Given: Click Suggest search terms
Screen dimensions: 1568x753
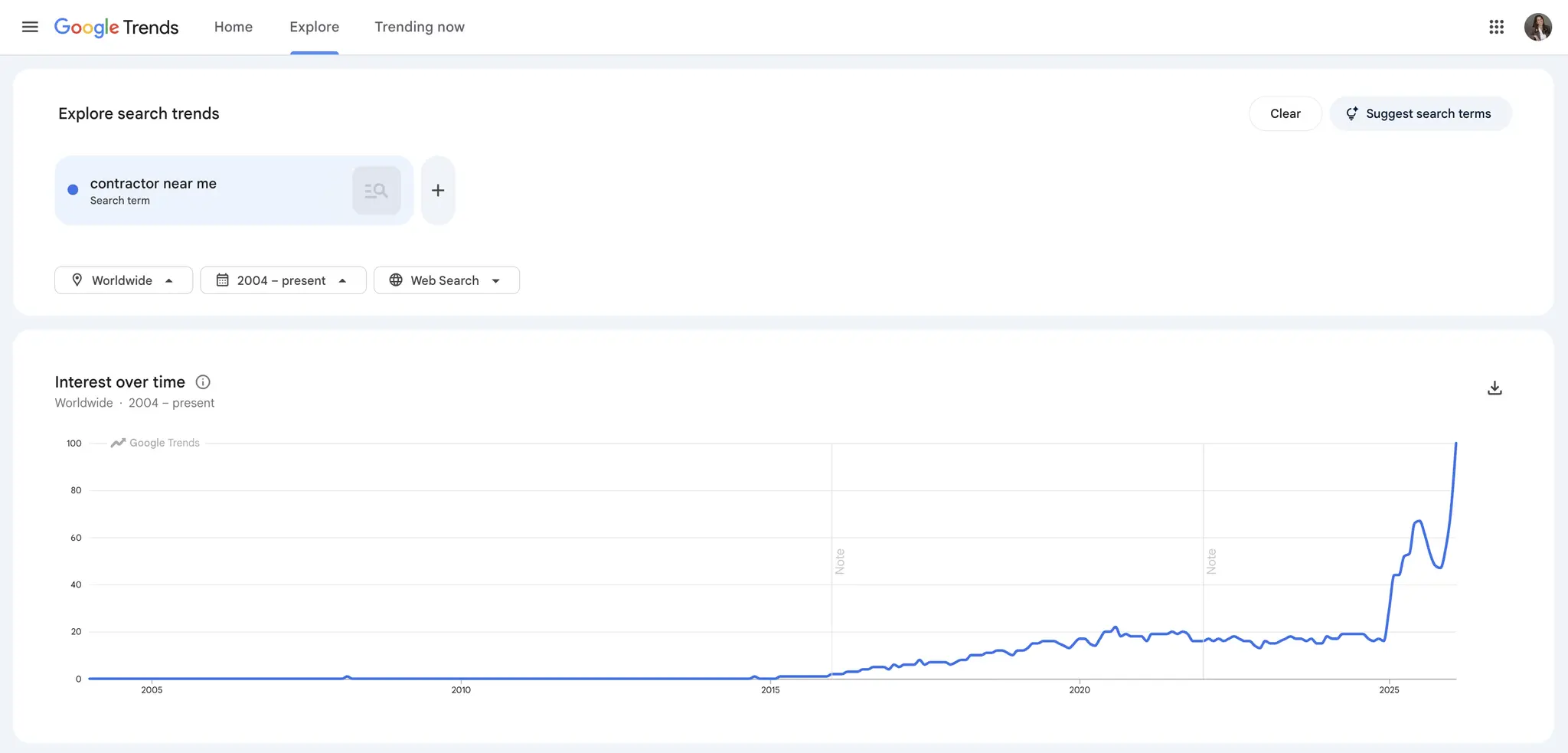Looking at the screenshot, I should tap(1420, 113).
